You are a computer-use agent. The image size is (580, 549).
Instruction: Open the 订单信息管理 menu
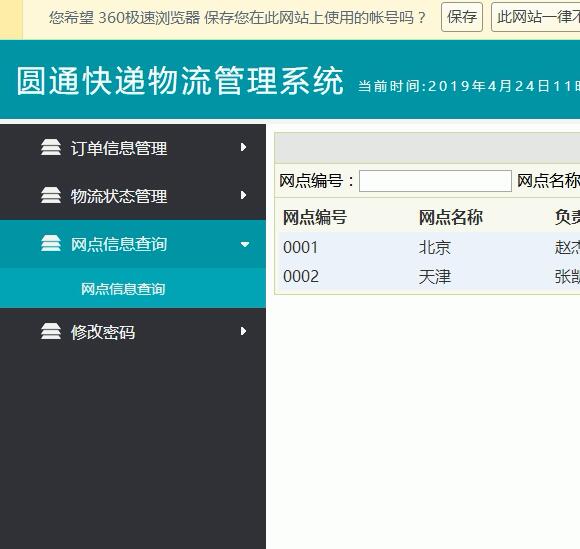click(133, 148)
